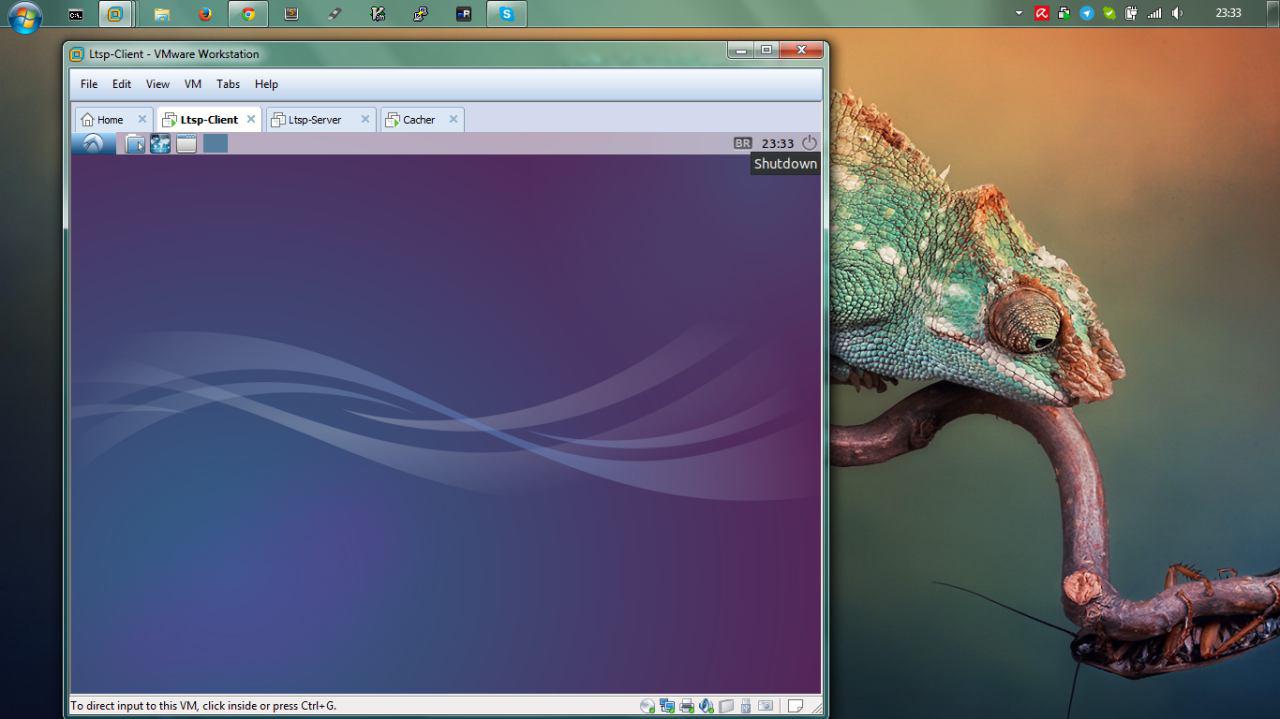This screenshot has width=1280, height=719.
Task: Launch the file manager in guest panel
Action: pos(135,144)
